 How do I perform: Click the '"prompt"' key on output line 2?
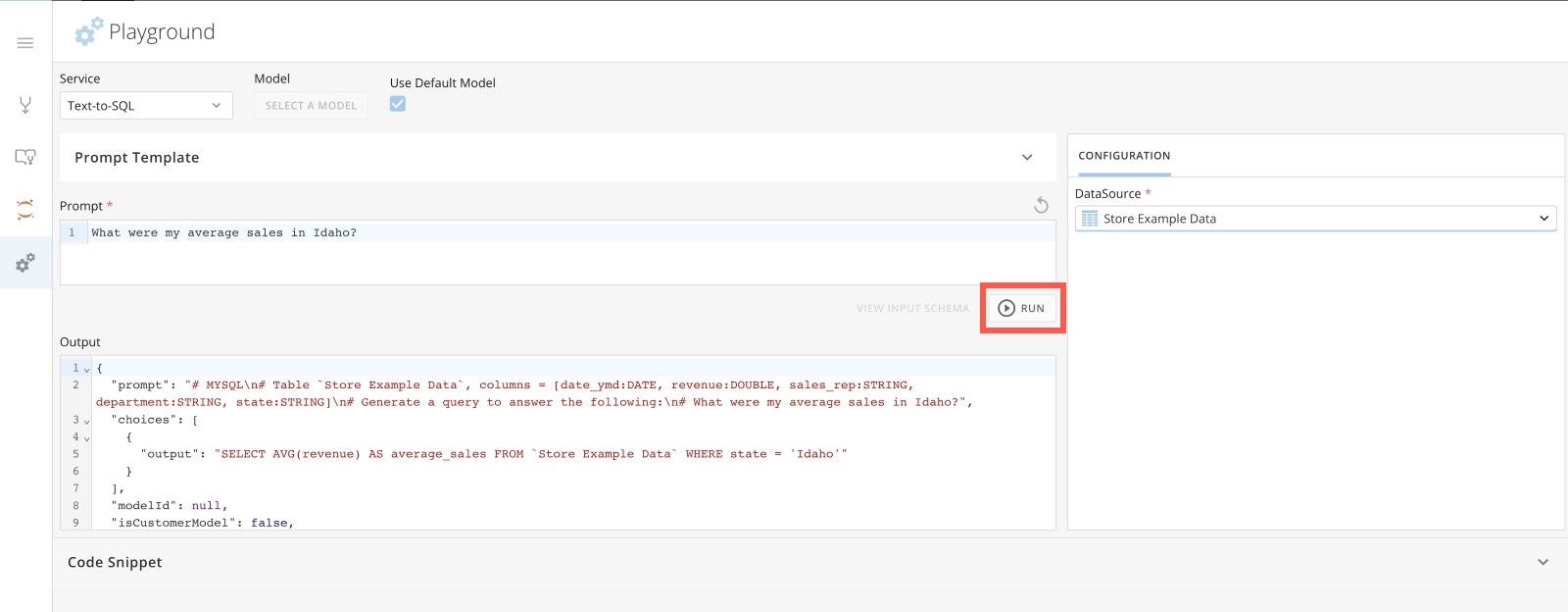(x=140, y=385)
